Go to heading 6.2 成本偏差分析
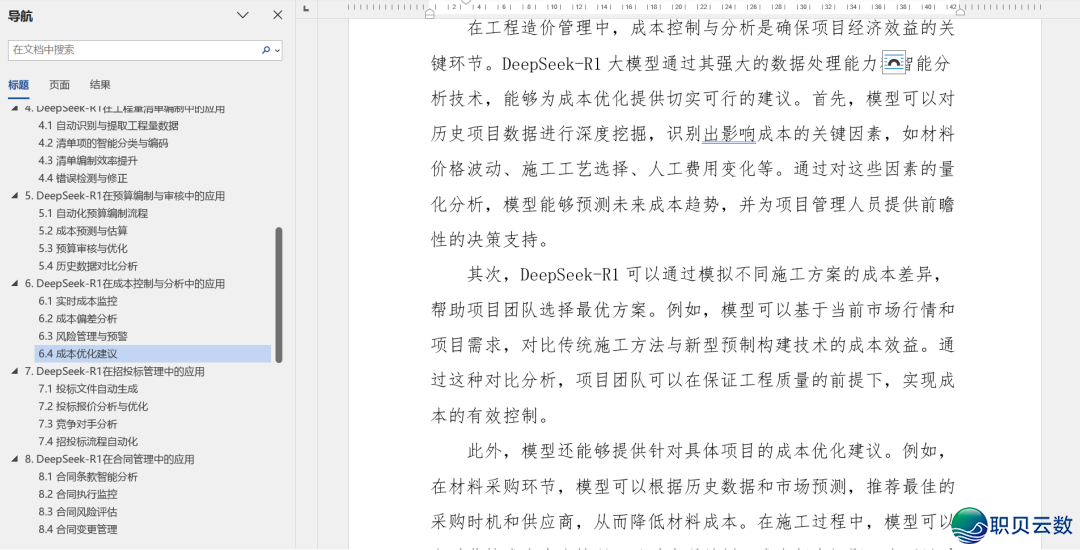 [78, 319]
